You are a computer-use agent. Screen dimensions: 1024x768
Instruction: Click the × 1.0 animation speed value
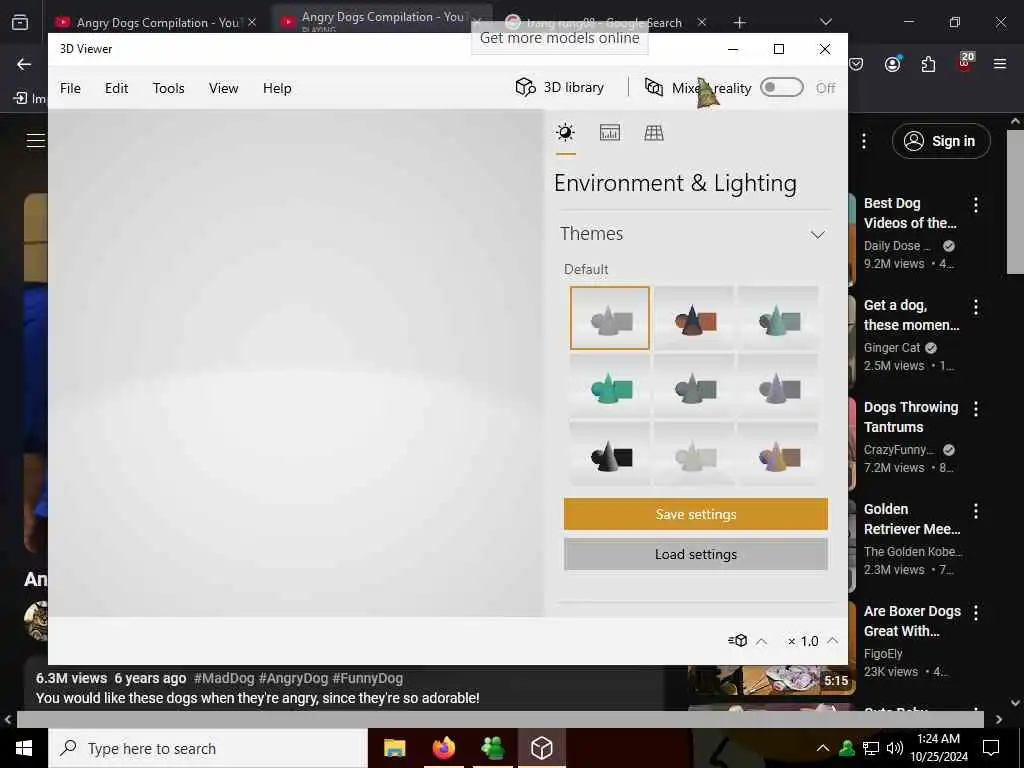click(803, 641)
